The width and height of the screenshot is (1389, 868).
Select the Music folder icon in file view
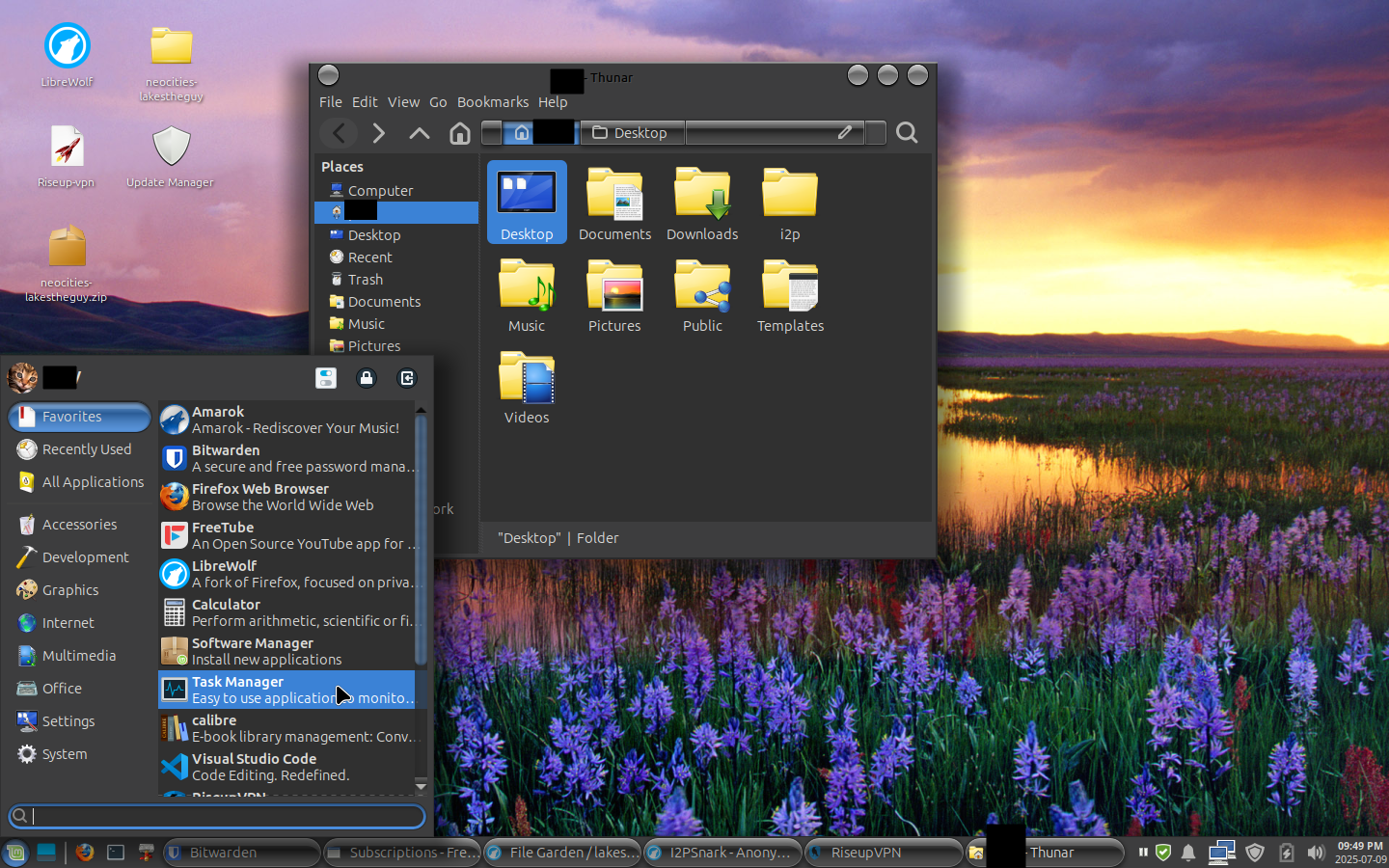[527, 296]
